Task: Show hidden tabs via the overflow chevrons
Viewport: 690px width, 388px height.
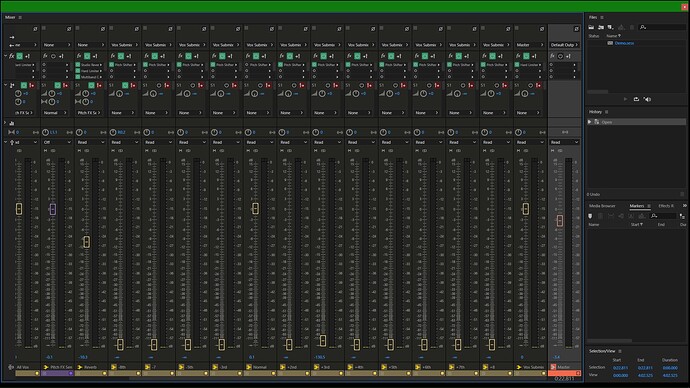Action: pos(685,205)
